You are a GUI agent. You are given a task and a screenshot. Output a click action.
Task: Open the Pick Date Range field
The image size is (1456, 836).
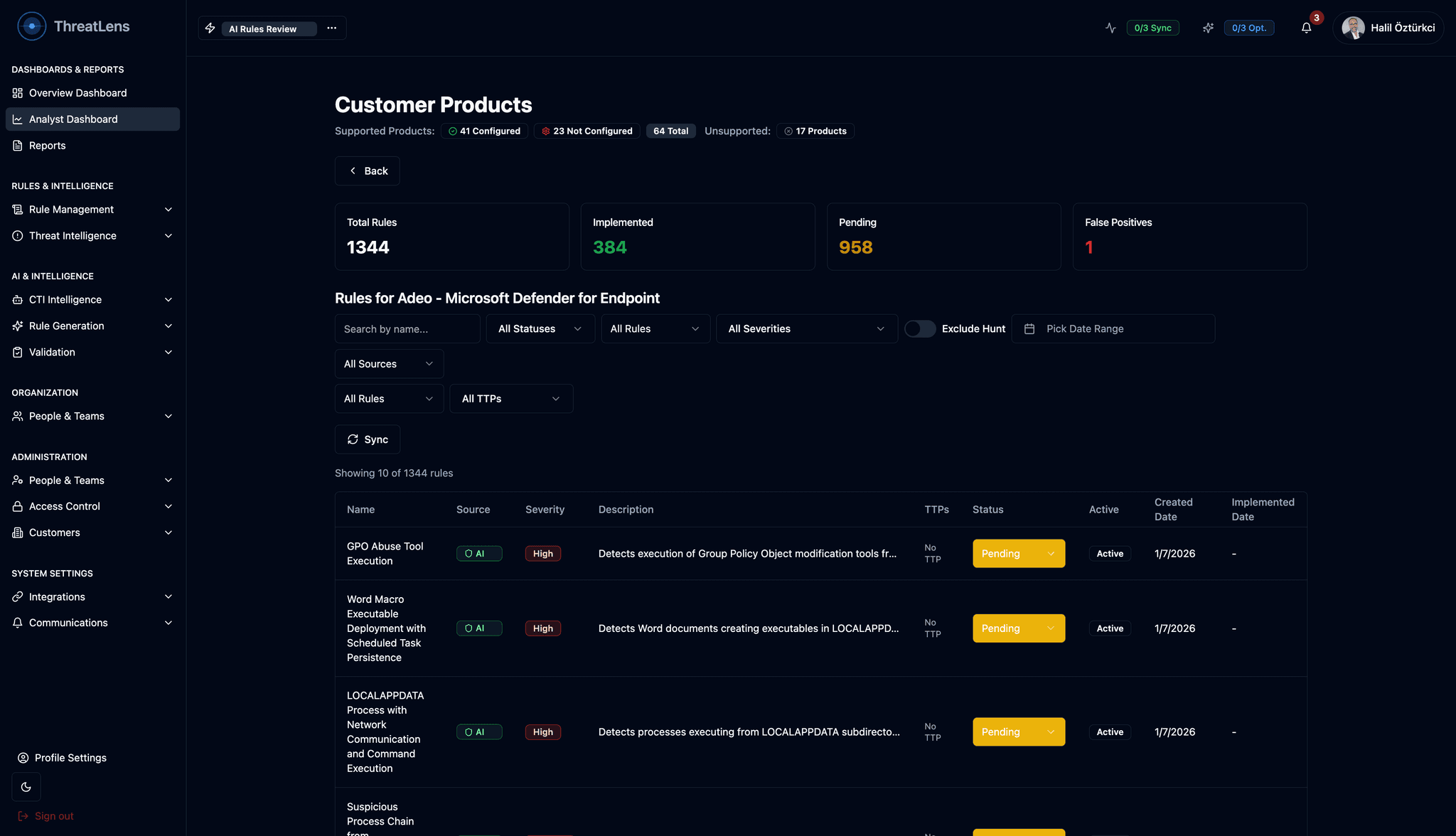tap(1113, 329)
